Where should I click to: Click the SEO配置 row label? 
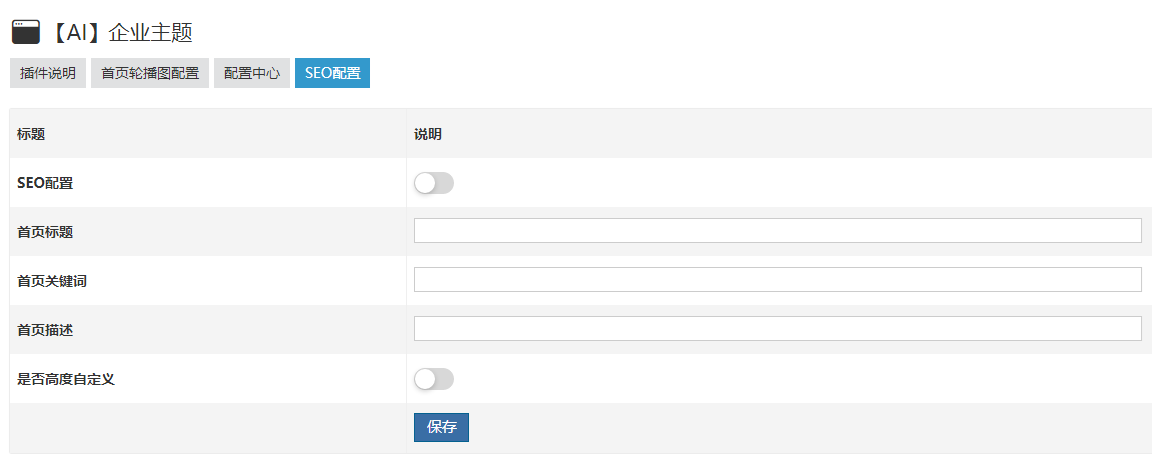coord(45,183)
